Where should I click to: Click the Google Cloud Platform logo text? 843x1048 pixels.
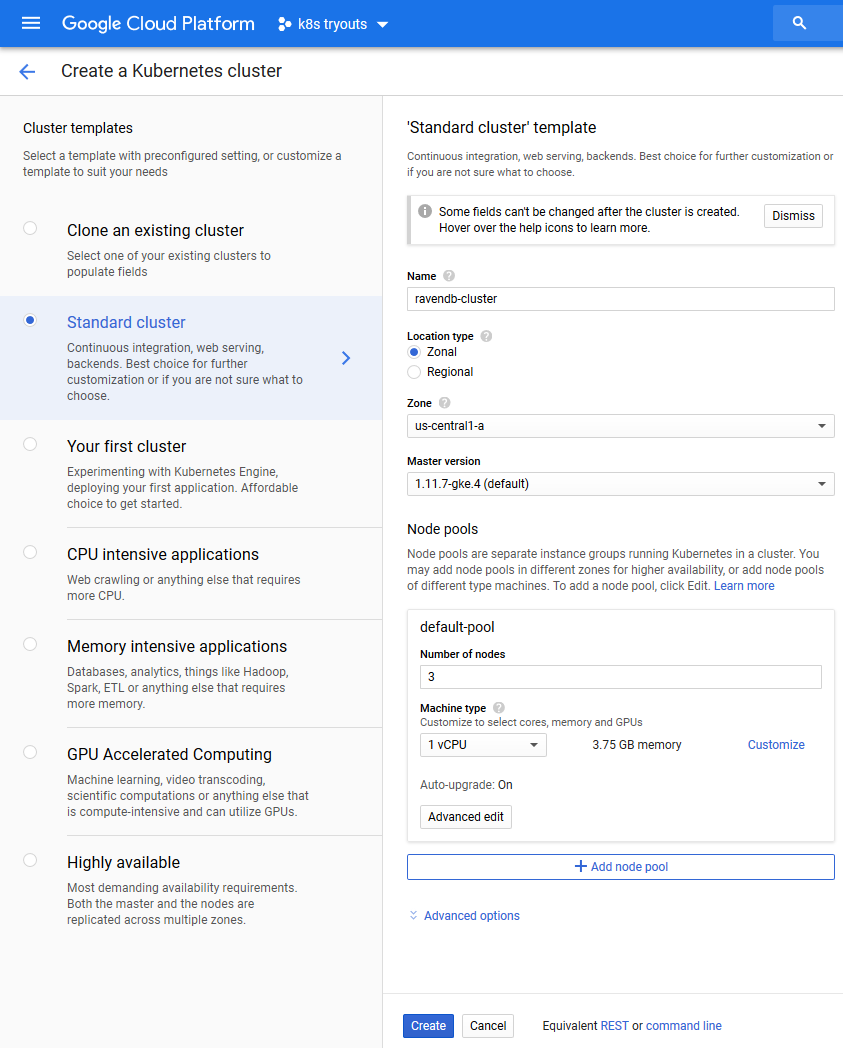point(158,24)
